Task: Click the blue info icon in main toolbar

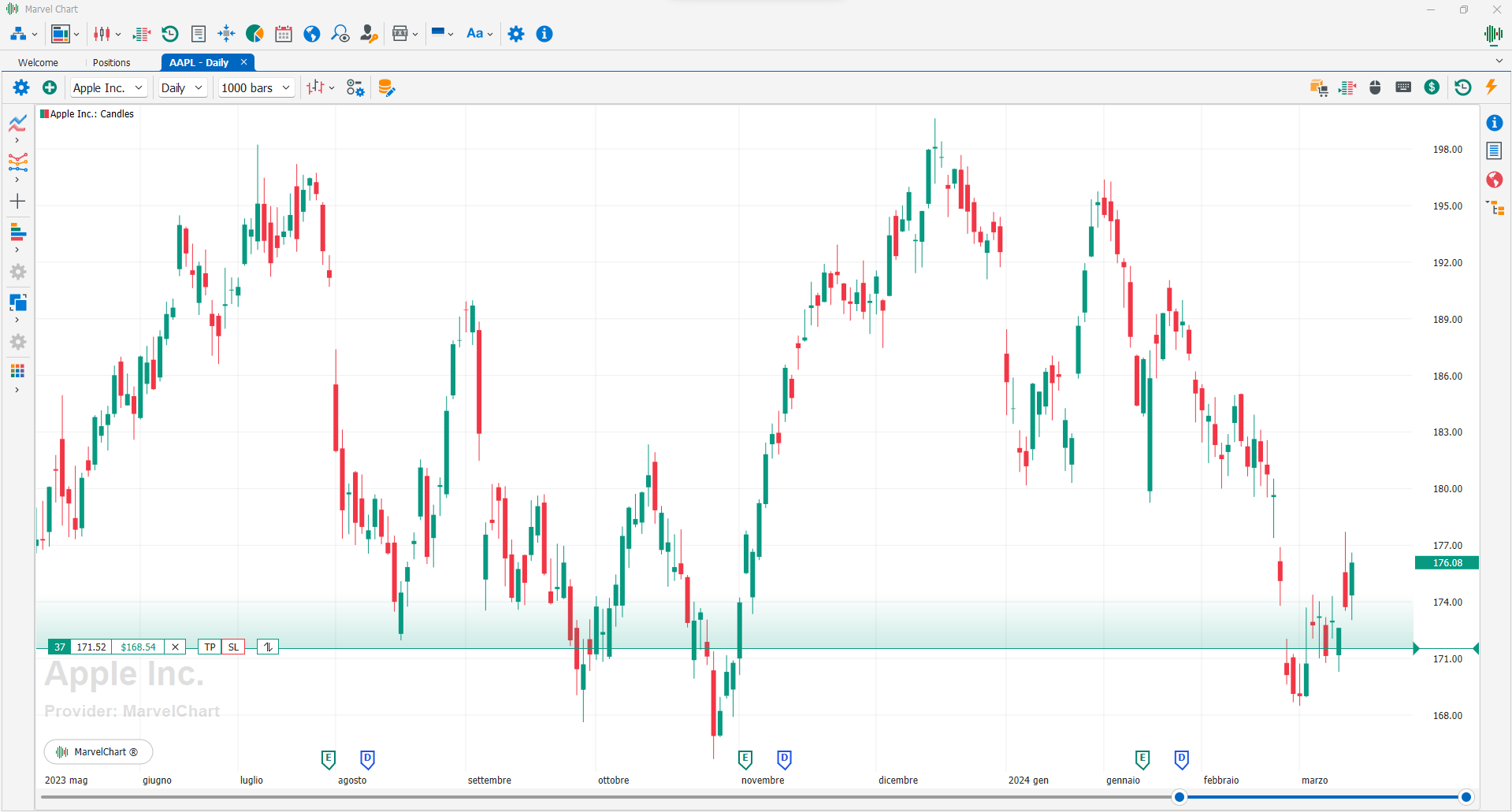Action: pyautogui.click(x=544, y=34)
